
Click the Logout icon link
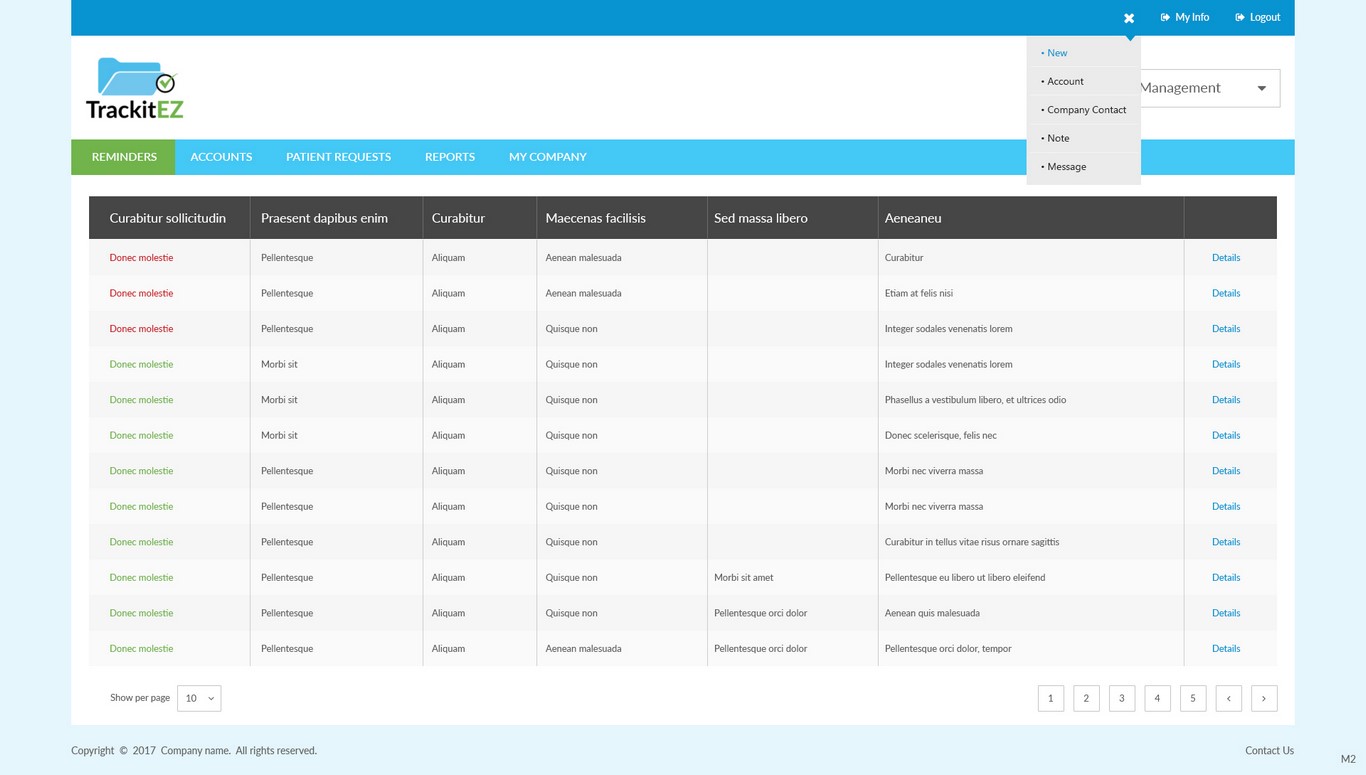coord(1257,17)
